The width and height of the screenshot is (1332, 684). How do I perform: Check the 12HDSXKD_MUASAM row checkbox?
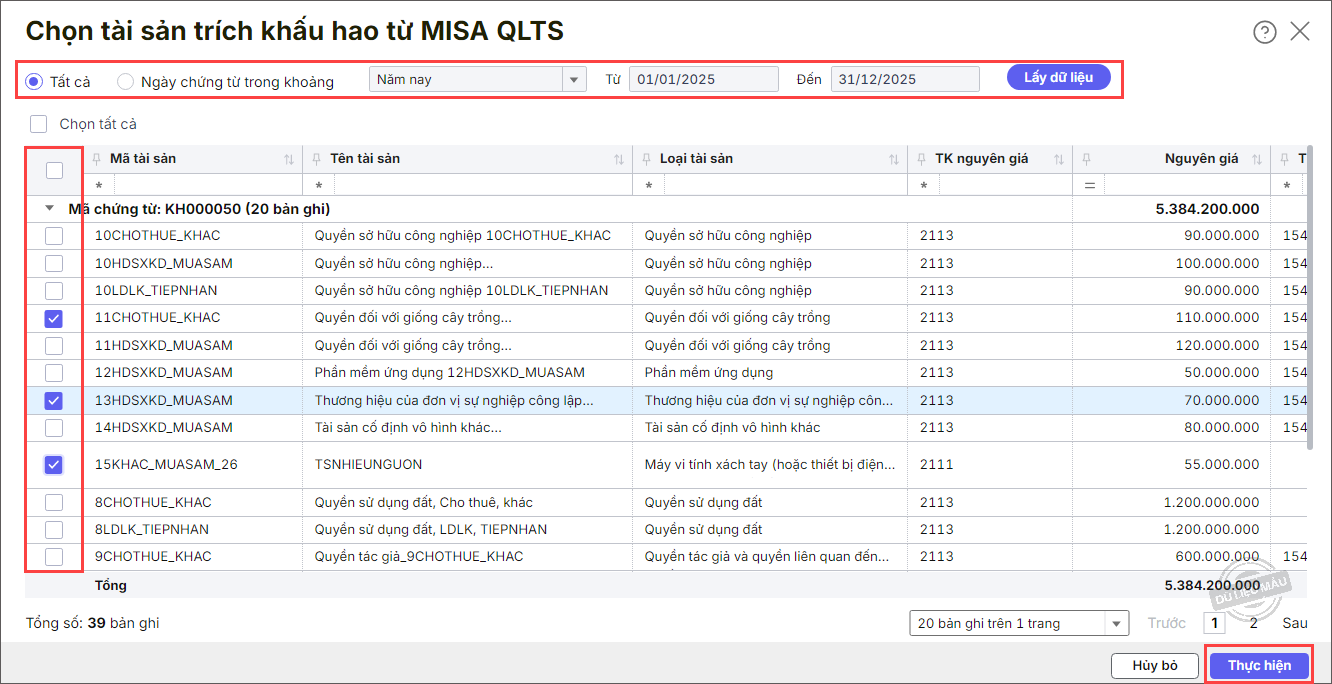pos(54,372)
